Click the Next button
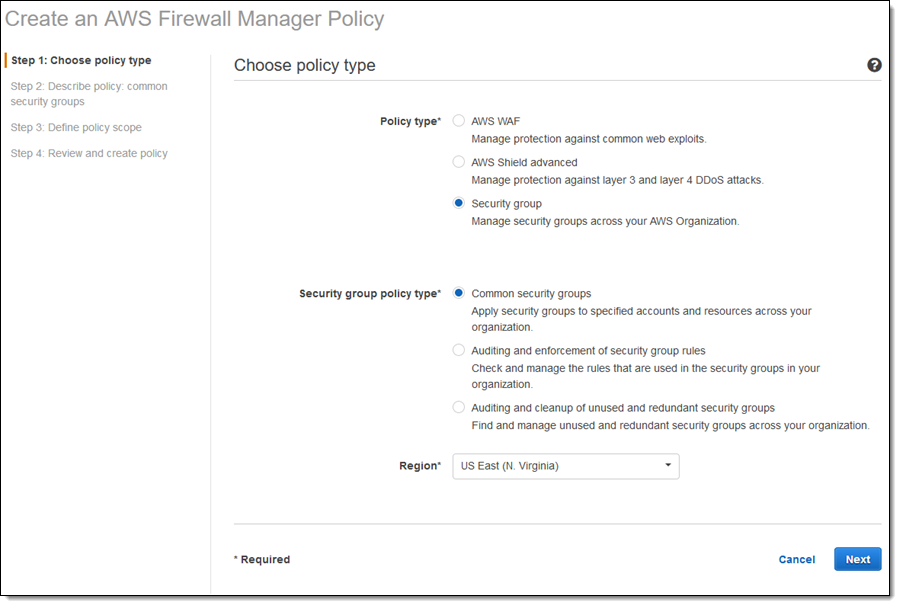Image resolution: width=900 pixels, height=606 pixels. 857,559
